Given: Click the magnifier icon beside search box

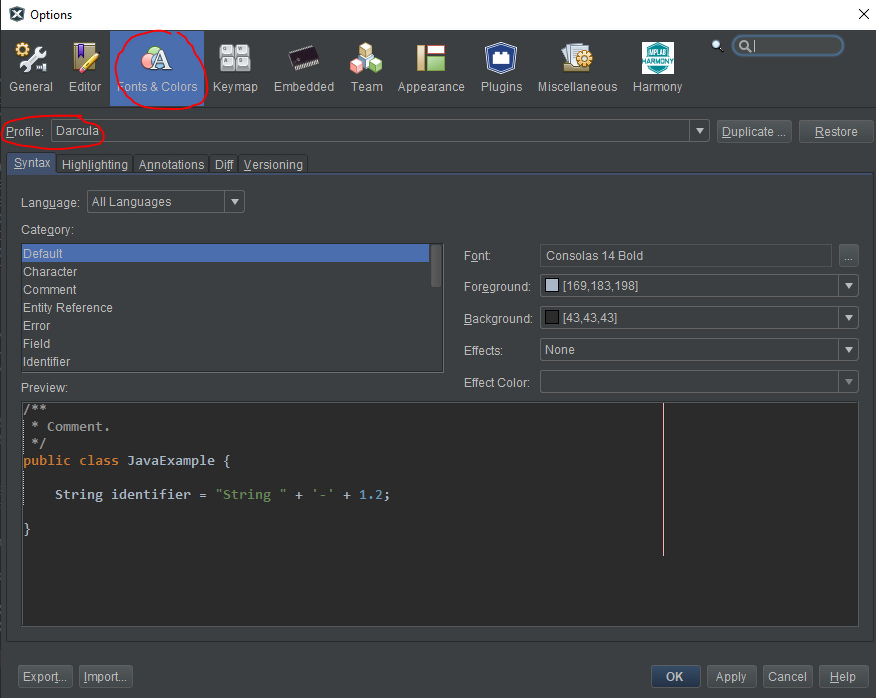Looking at the screenshot, I should [x=717, y=46].
